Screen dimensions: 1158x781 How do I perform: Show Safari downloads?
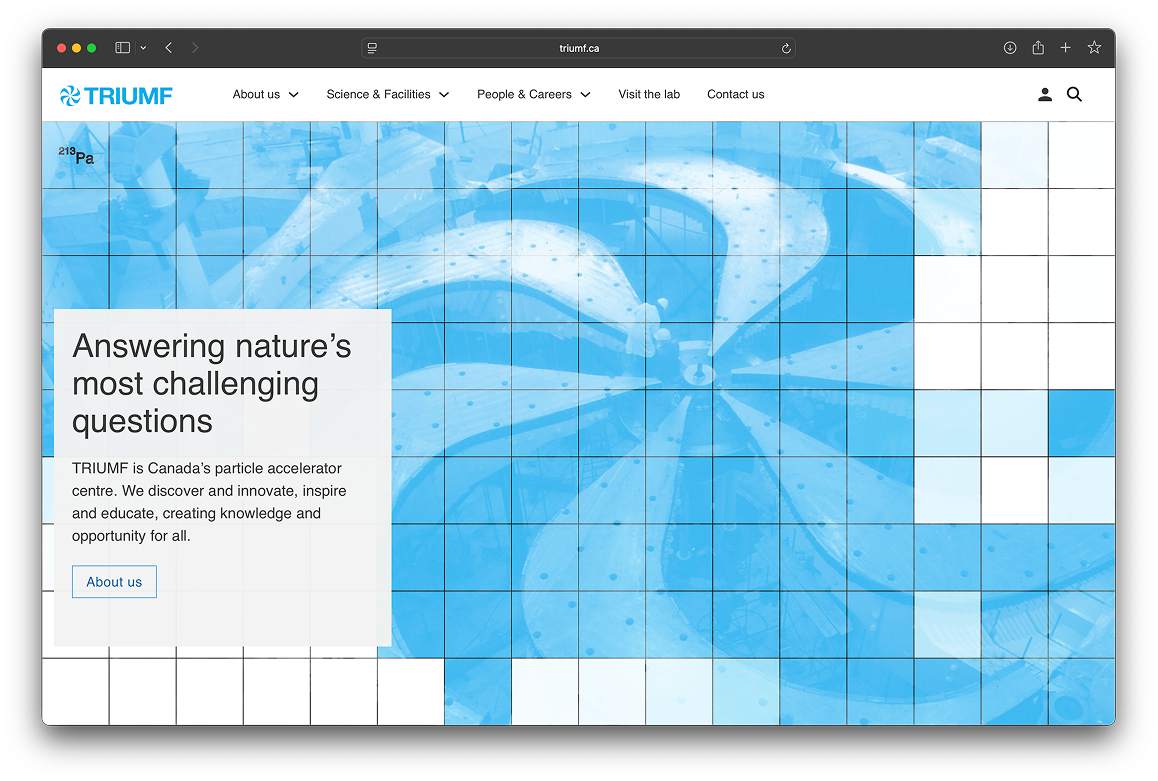[1010, 48]
